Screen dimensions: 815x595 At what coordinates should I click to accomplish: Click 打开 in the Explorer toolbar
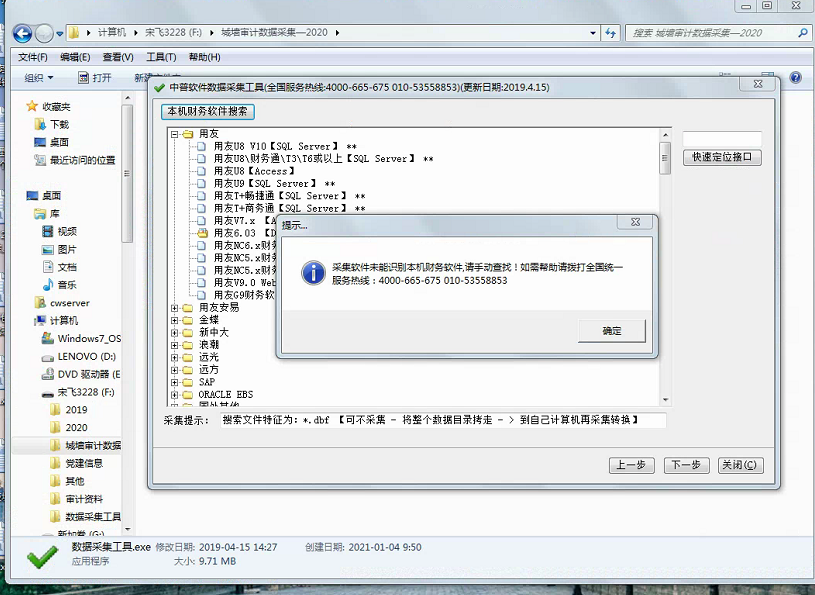coord(95,78)
